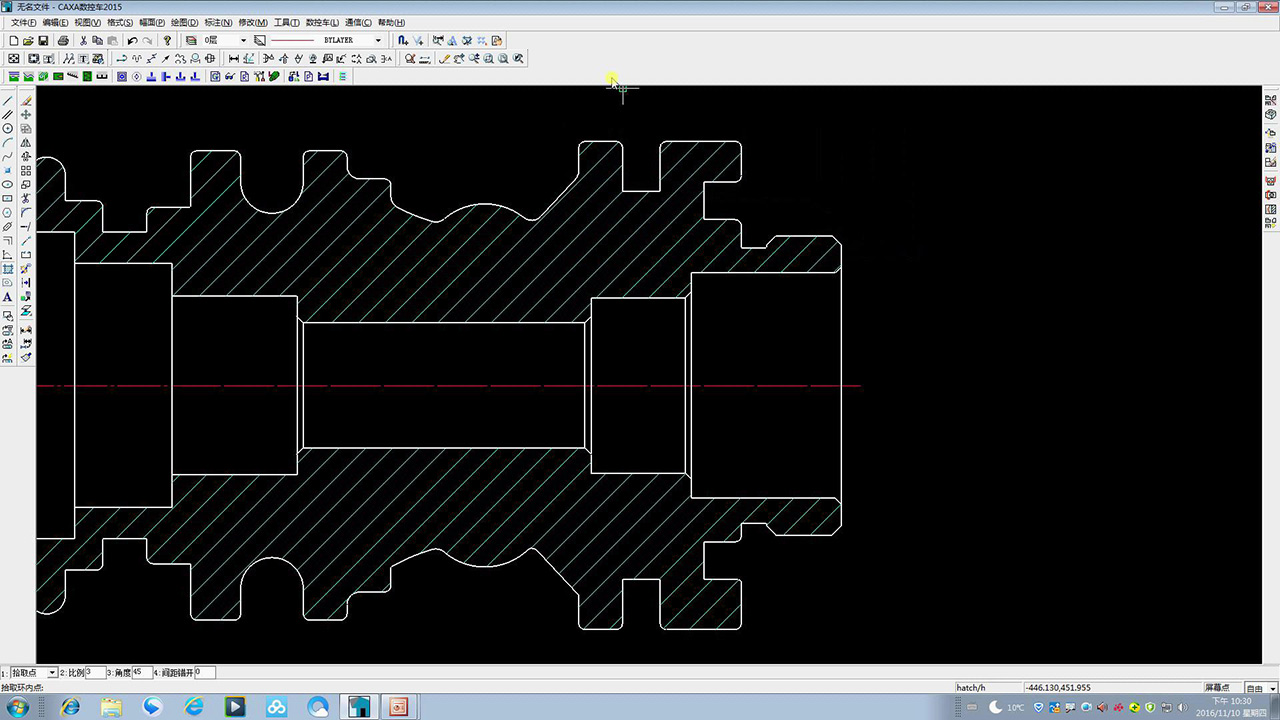1280x720 pixels.
Task: Select the Hatch fill tool
Action: click(8, 269)
